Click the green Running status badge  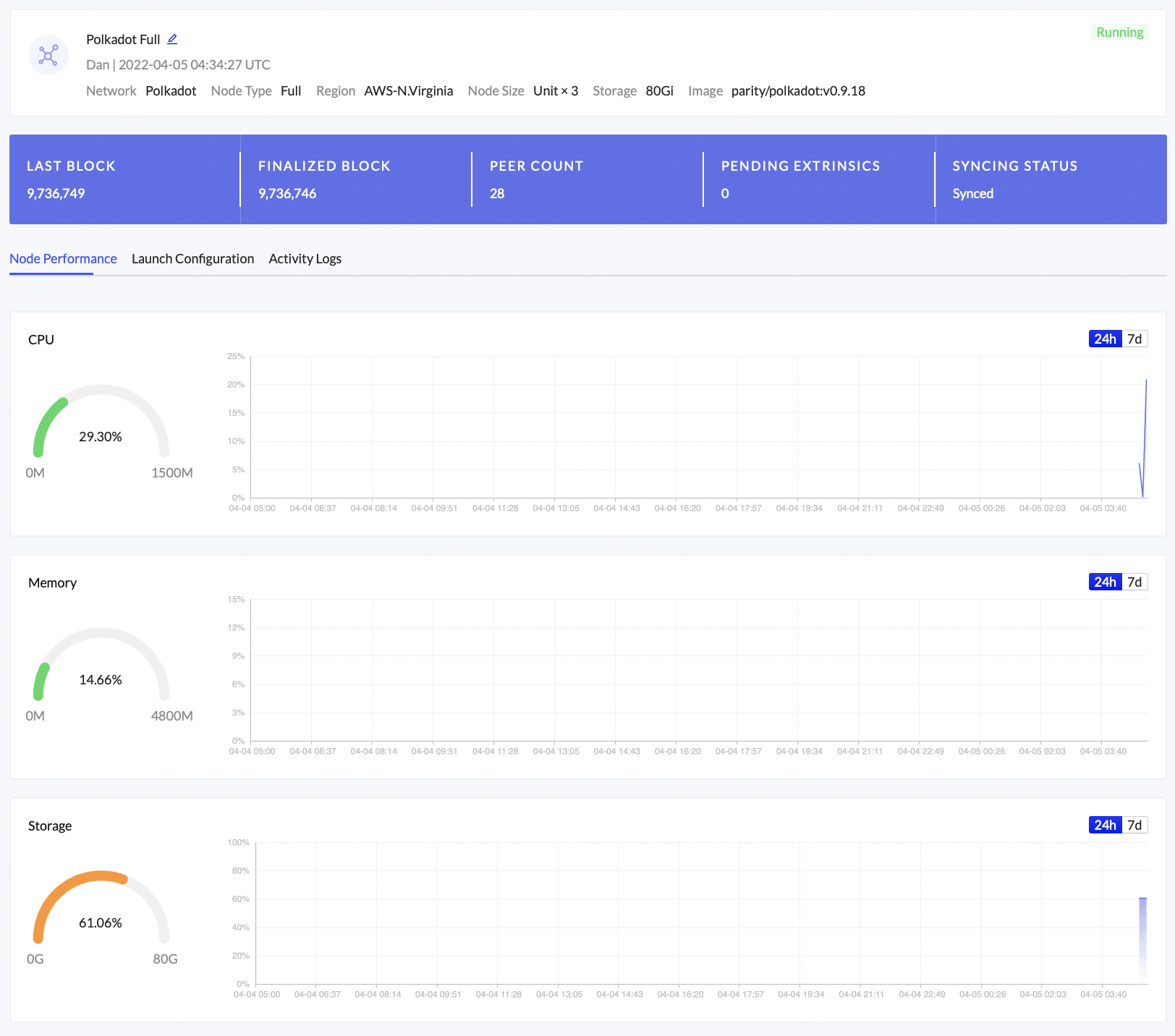coord(1119,33)
